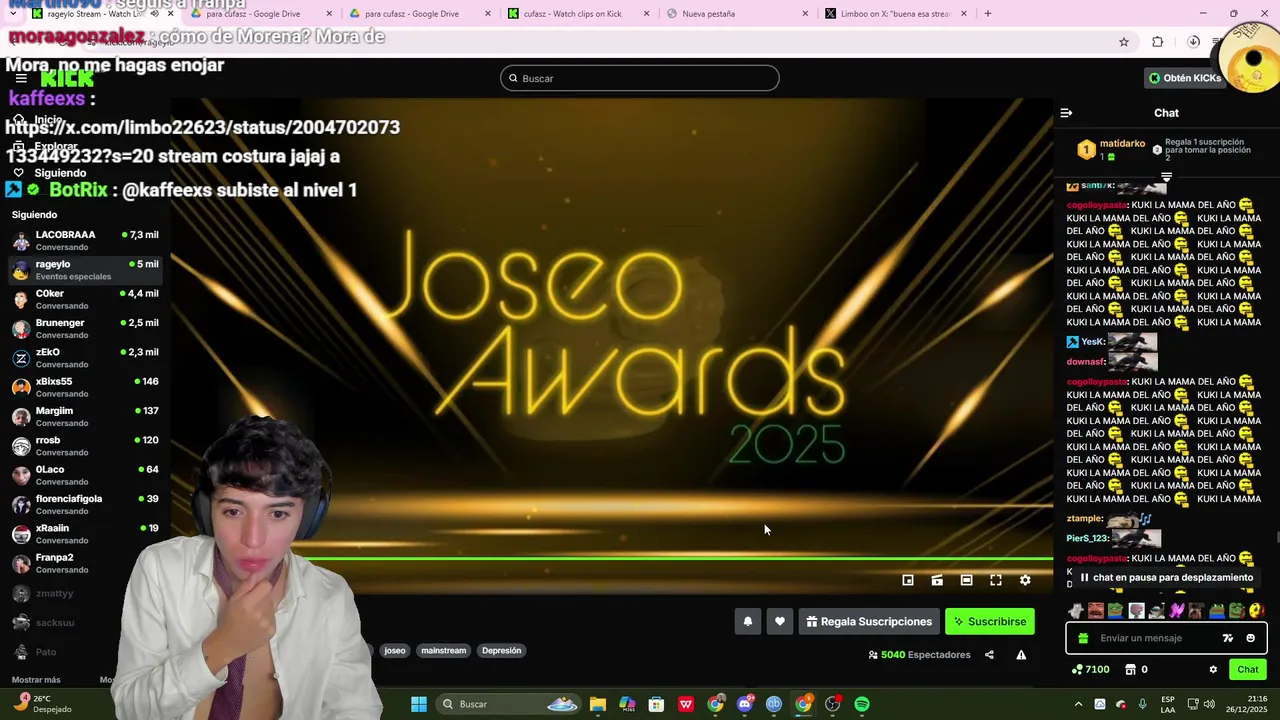Open video player settings gear
1280x720 pixels.
point(1025,580)
